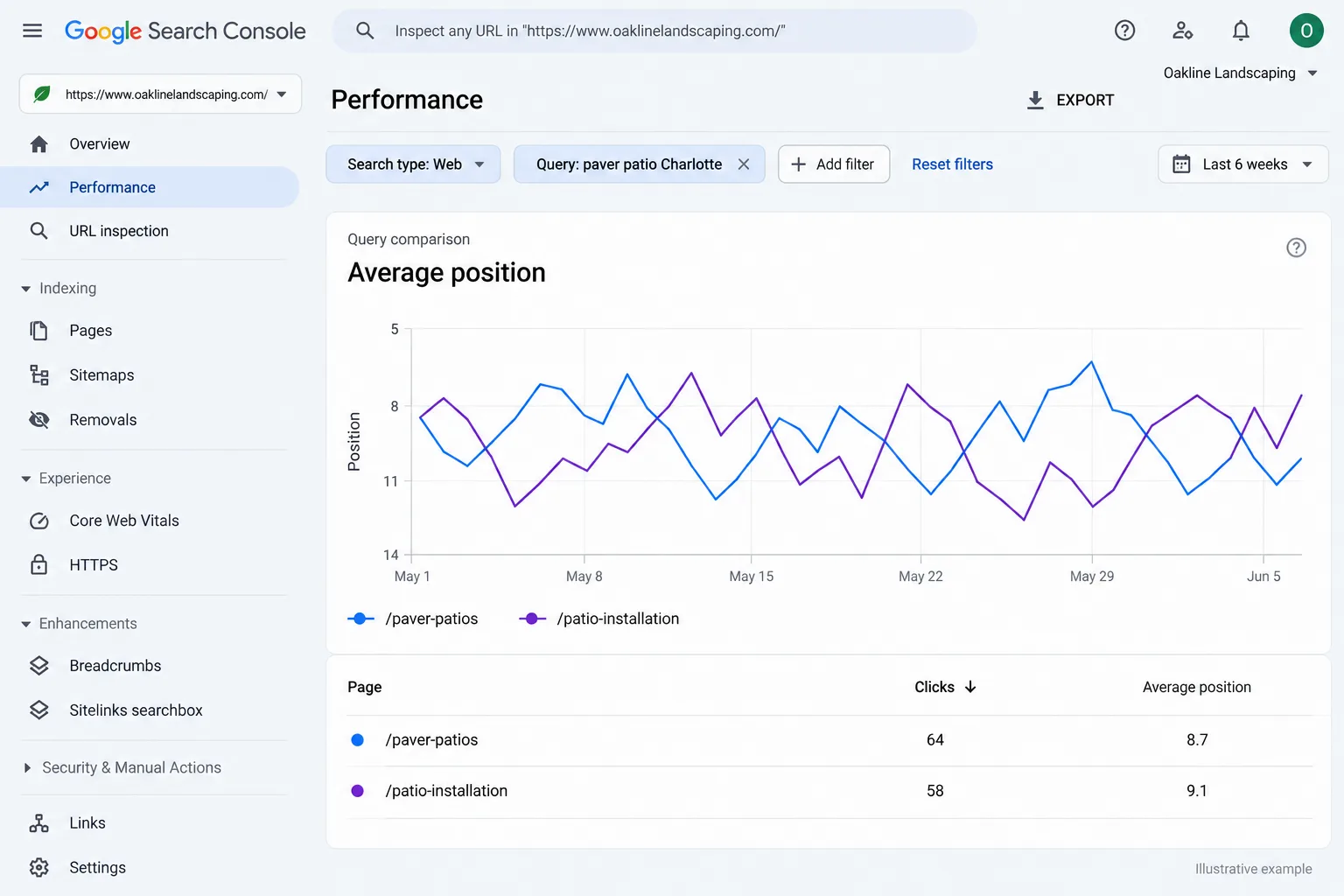Image resolution: width=1344 pixels, height=896 pixels.
Task: Open the notifications bell
Action: (x=1241, y=31)
